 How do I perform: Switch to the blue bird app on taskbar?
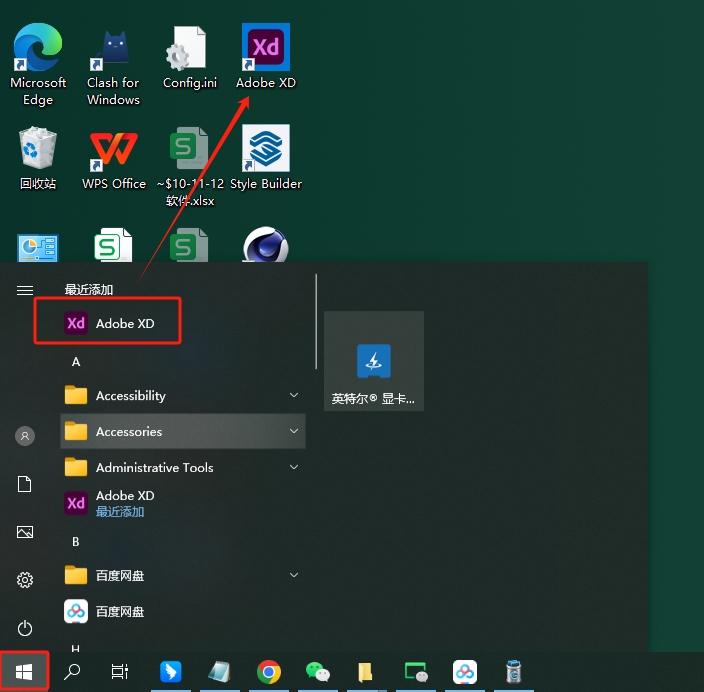coord(171,672)
